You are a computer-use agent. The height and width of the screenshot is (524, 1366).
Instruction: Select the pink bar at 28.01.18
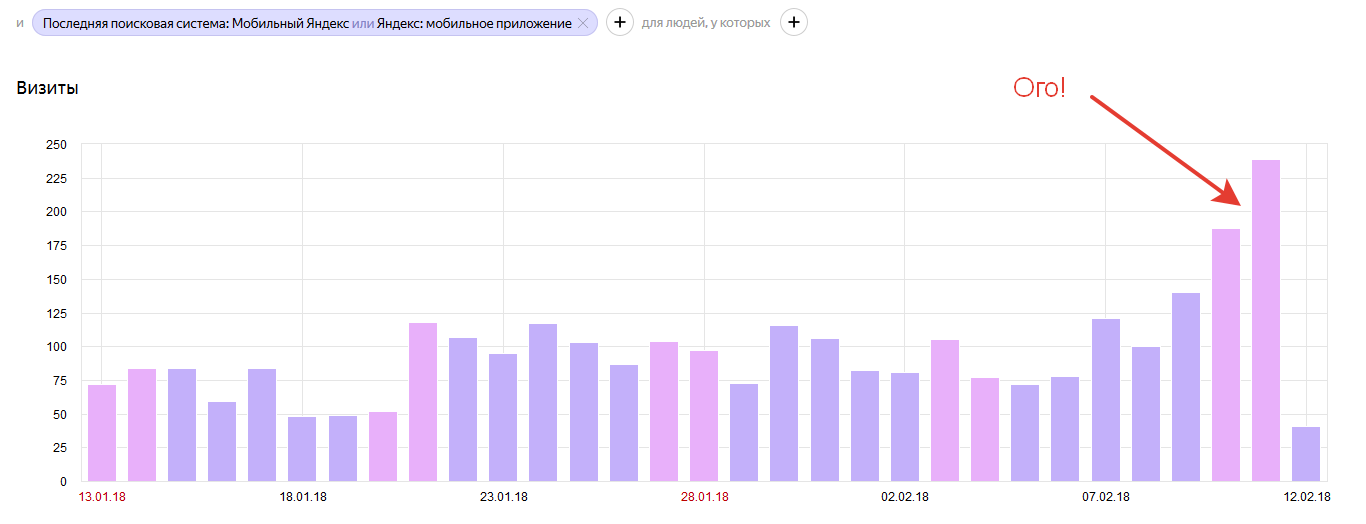[704, 416]
